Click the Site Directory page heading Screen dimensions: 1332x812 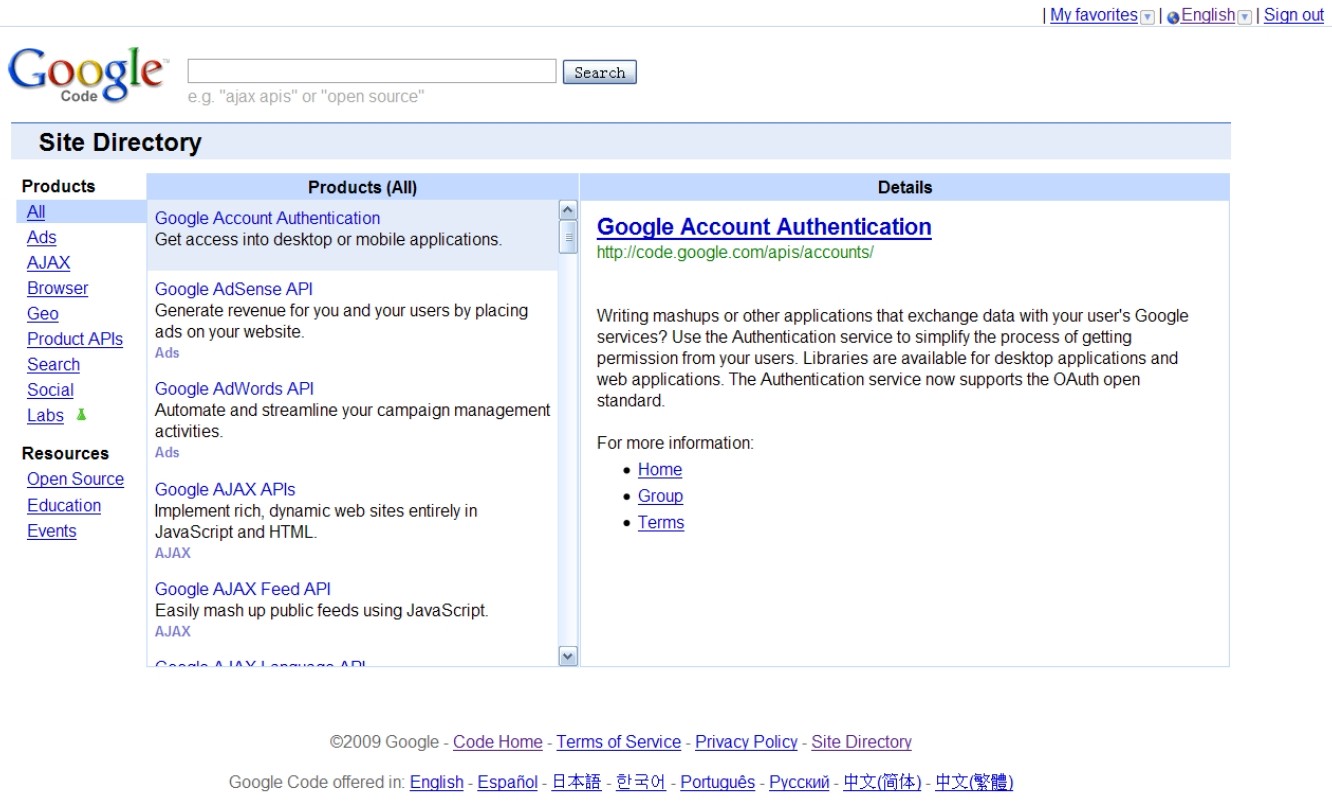(x=120, y=143)
